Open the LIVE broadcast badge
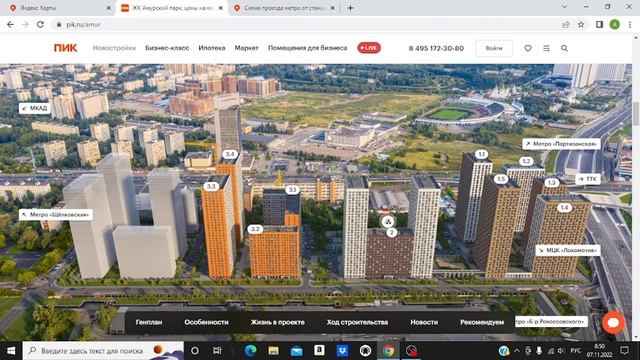 tap(369, 48)
